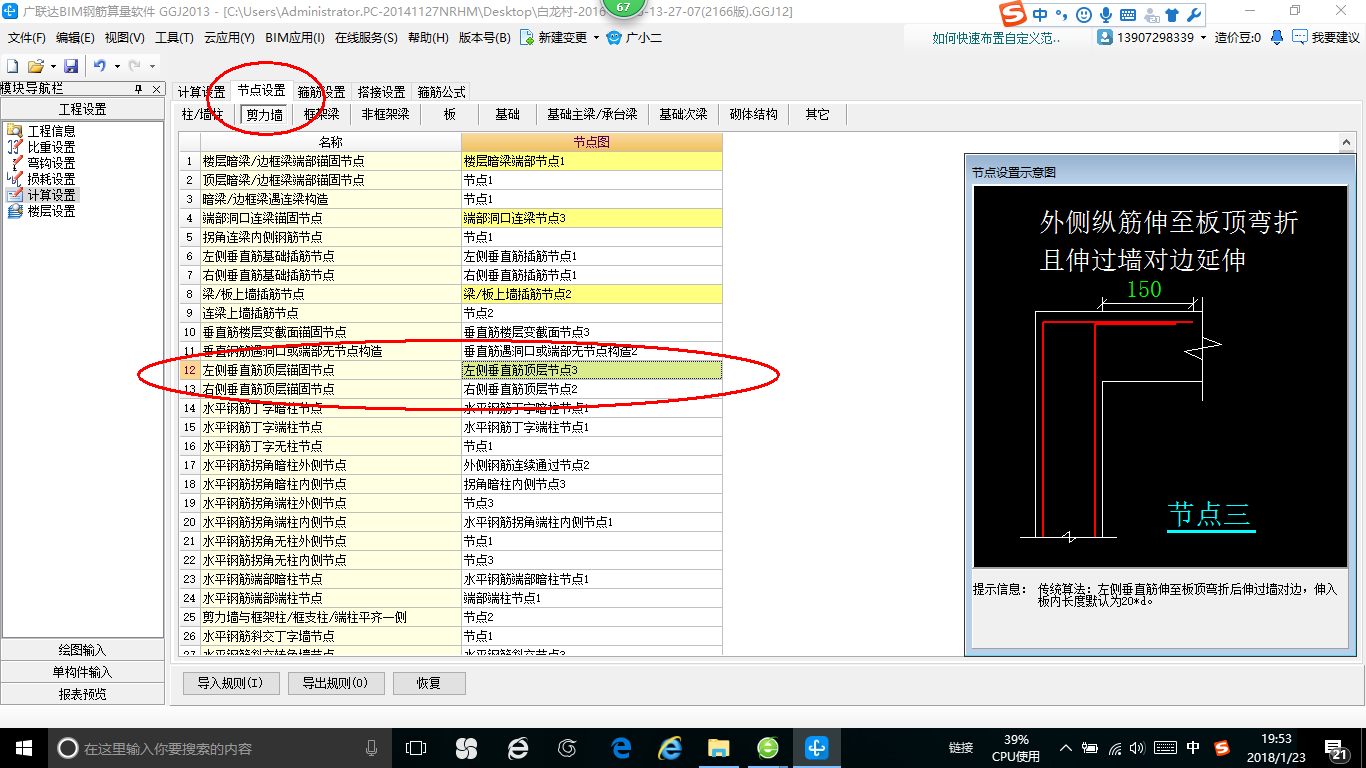This screenshot has width=1366, height=768.
Task: Click the table scroll-up arrow
Action: [x=1347, y=144]
